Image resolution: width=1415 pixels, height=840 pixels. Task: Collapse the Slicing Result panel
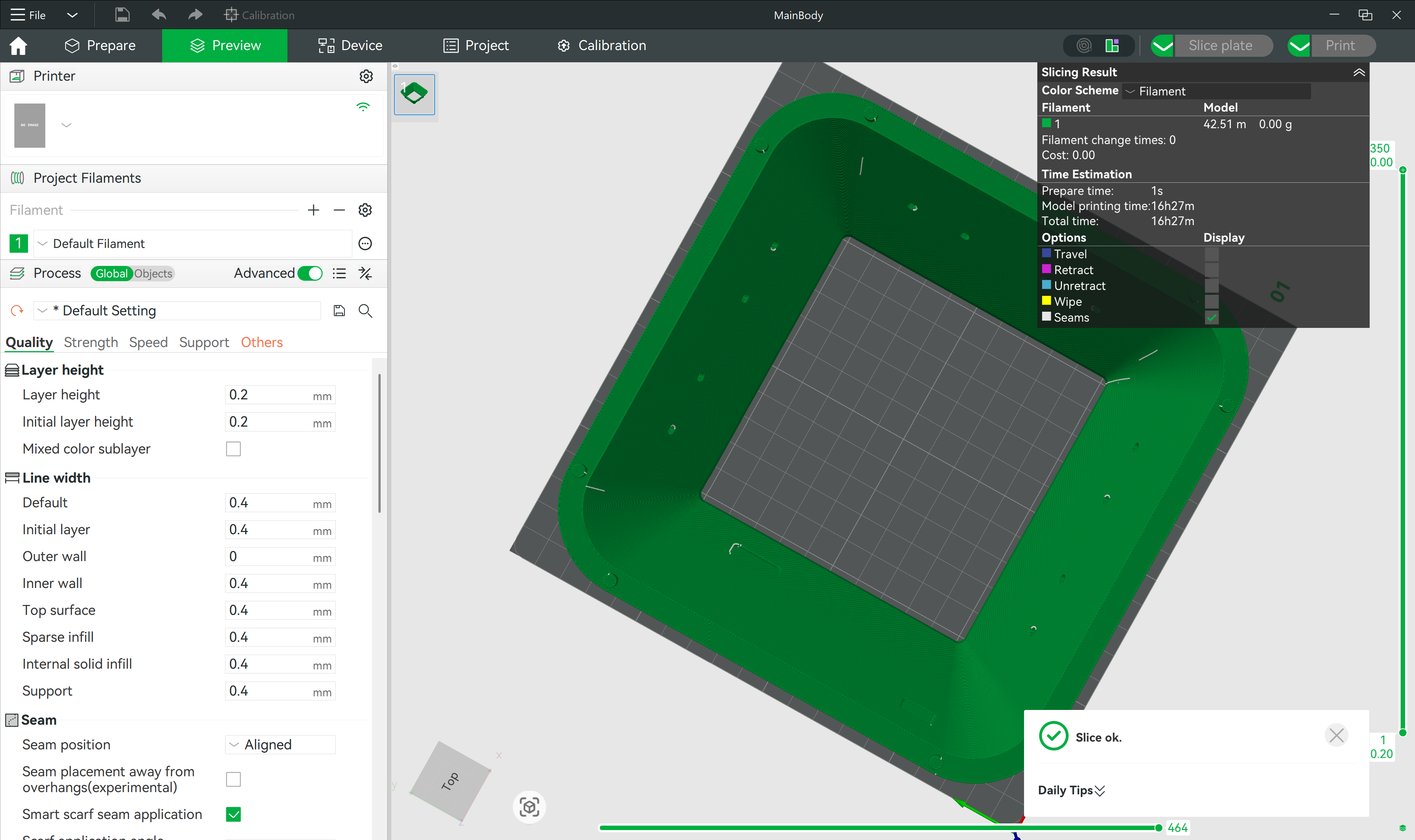[1359, 72]
